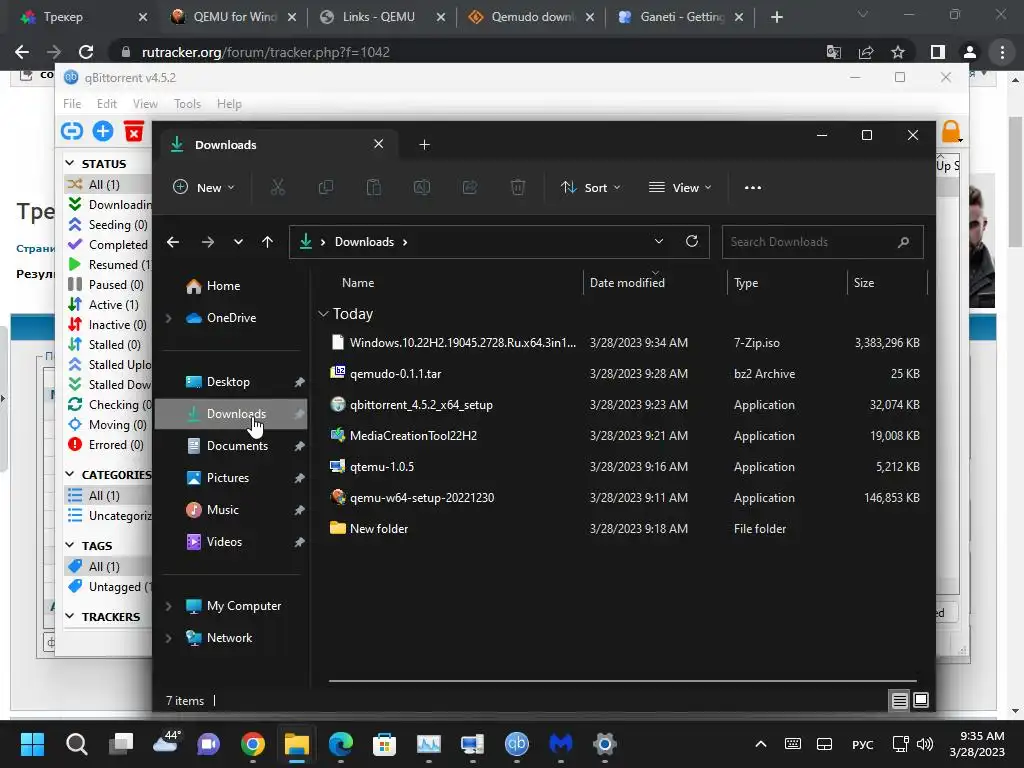This screenshot has width=1024, height=768.
Task: Reload the Chrome page
Action: tap(86, 52)
